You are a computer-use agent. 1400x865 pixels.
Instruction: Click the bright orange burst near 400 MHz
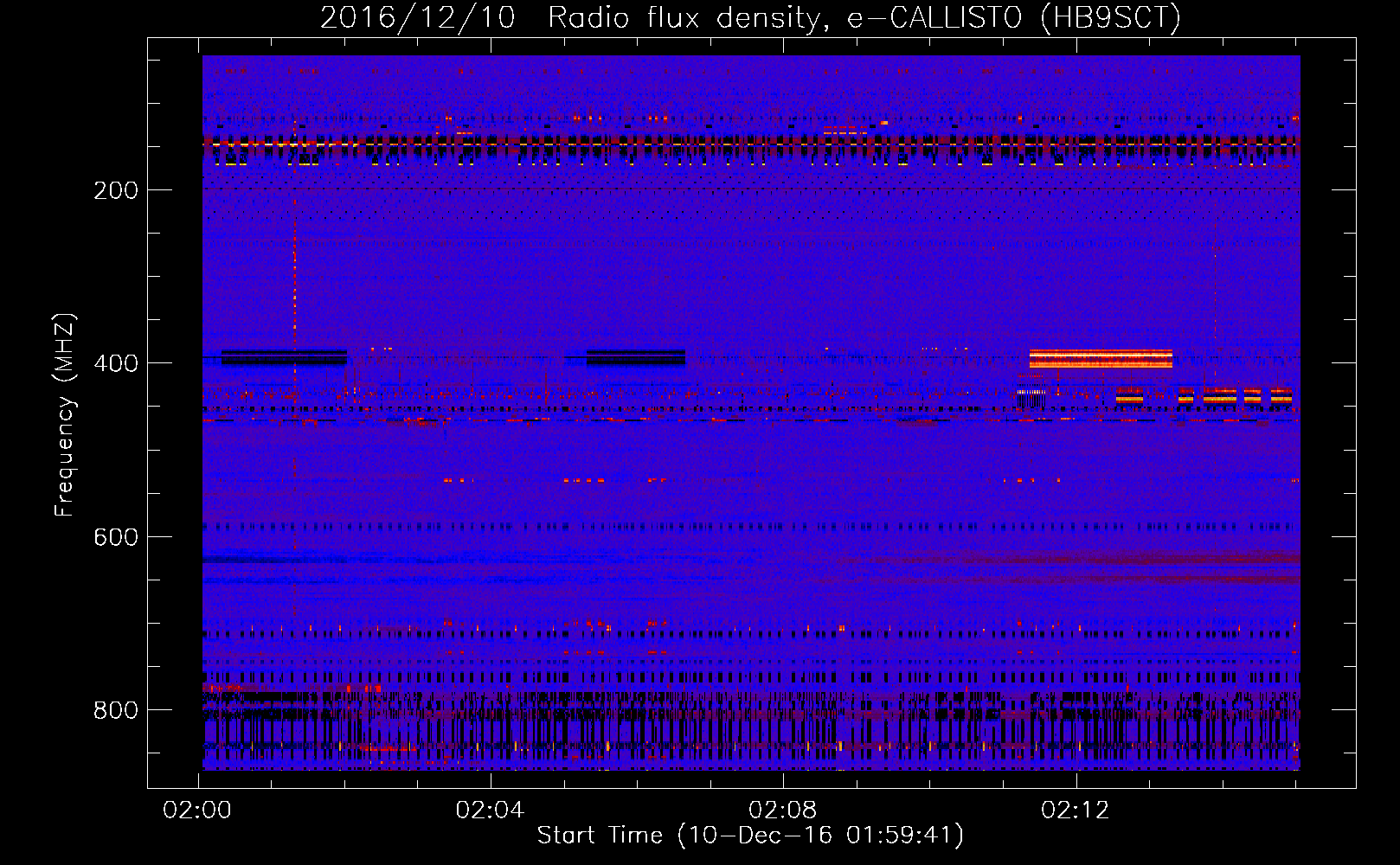pos(1101,359)
